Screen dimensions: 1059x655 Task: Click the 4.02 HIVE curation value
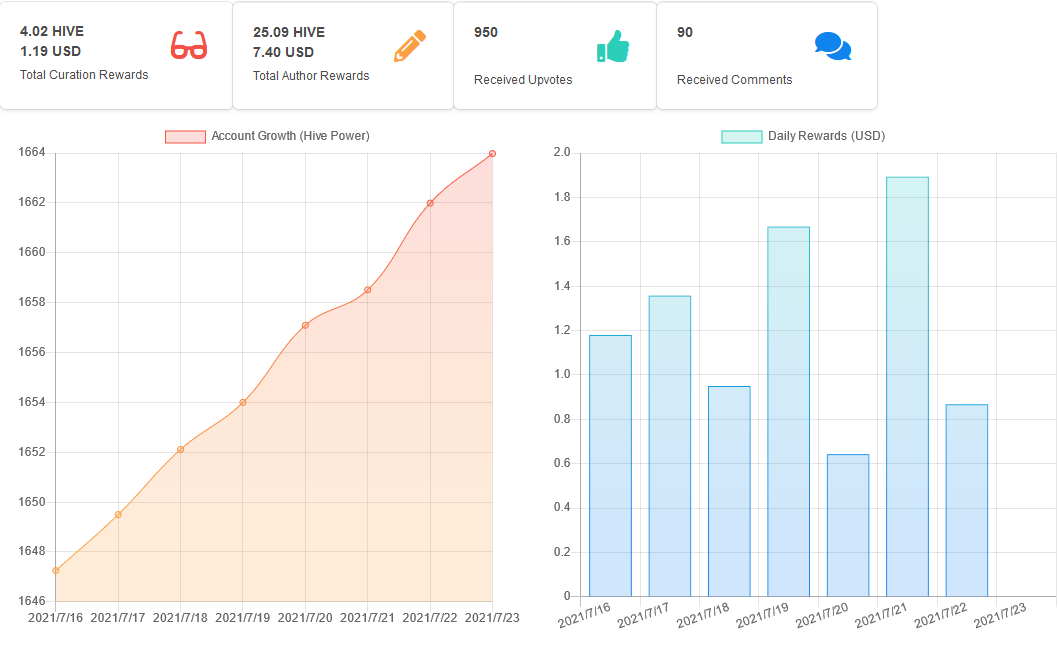[x=52, y=31]
